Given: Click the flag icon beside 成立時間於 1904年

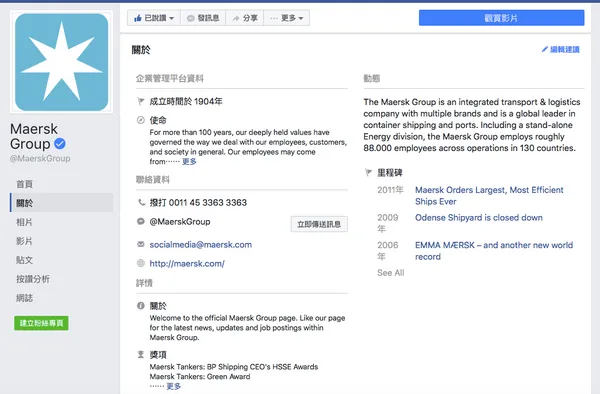Looking at the screenshot, I should coord(141,101).
